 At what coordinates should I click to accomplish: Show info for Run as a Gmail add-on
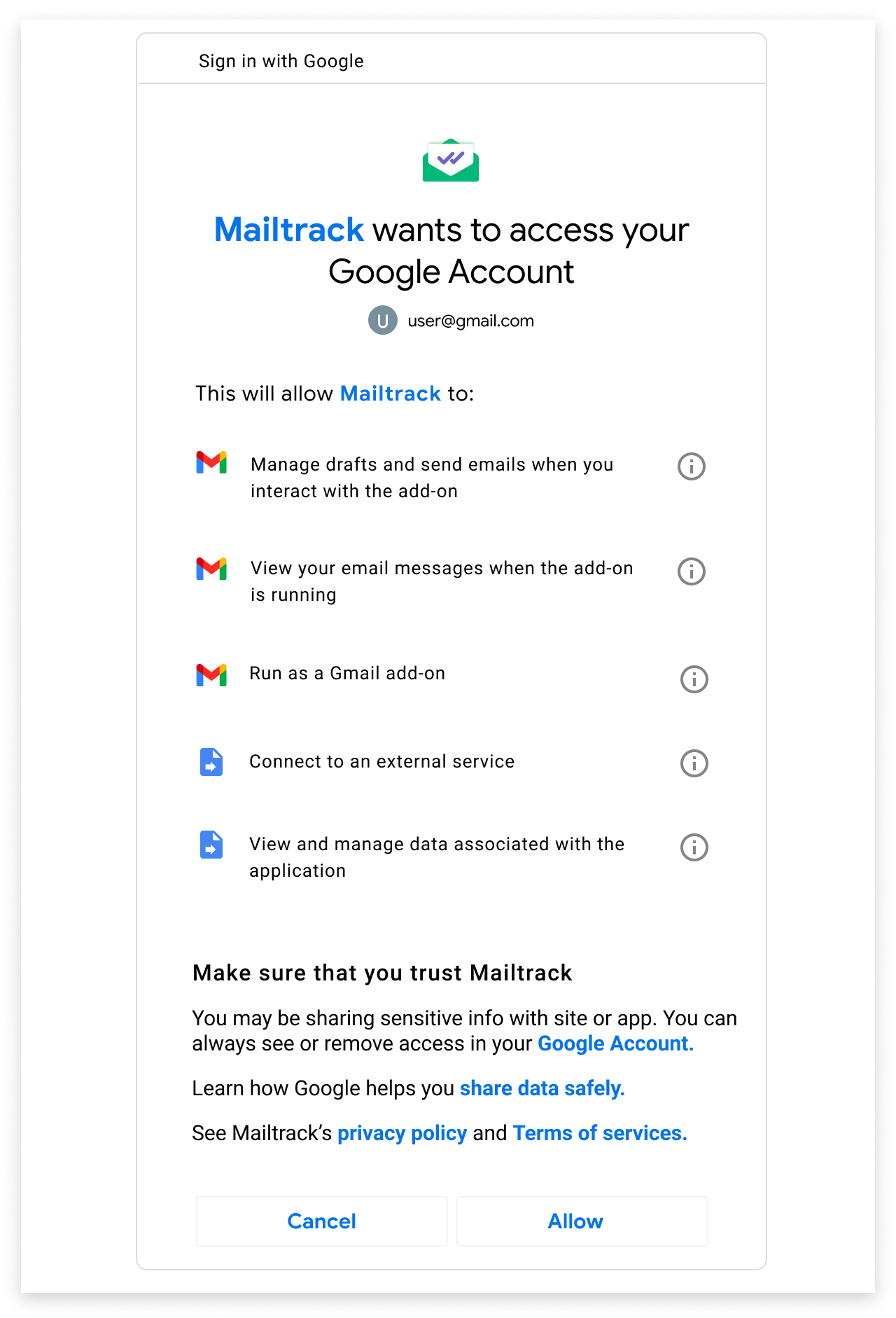tap(694, 679)
